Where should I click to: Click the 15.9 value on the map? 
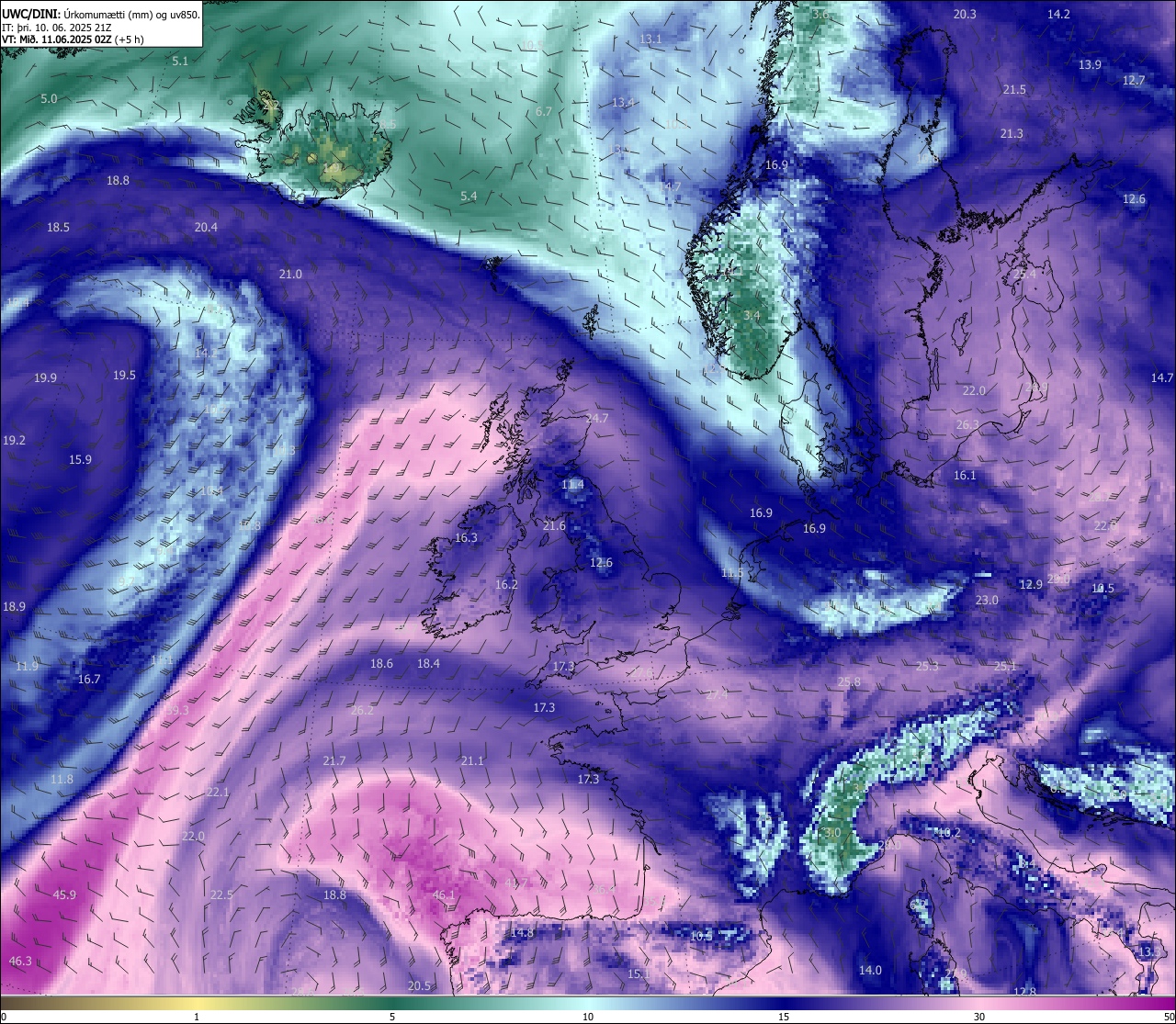(80, 460)
